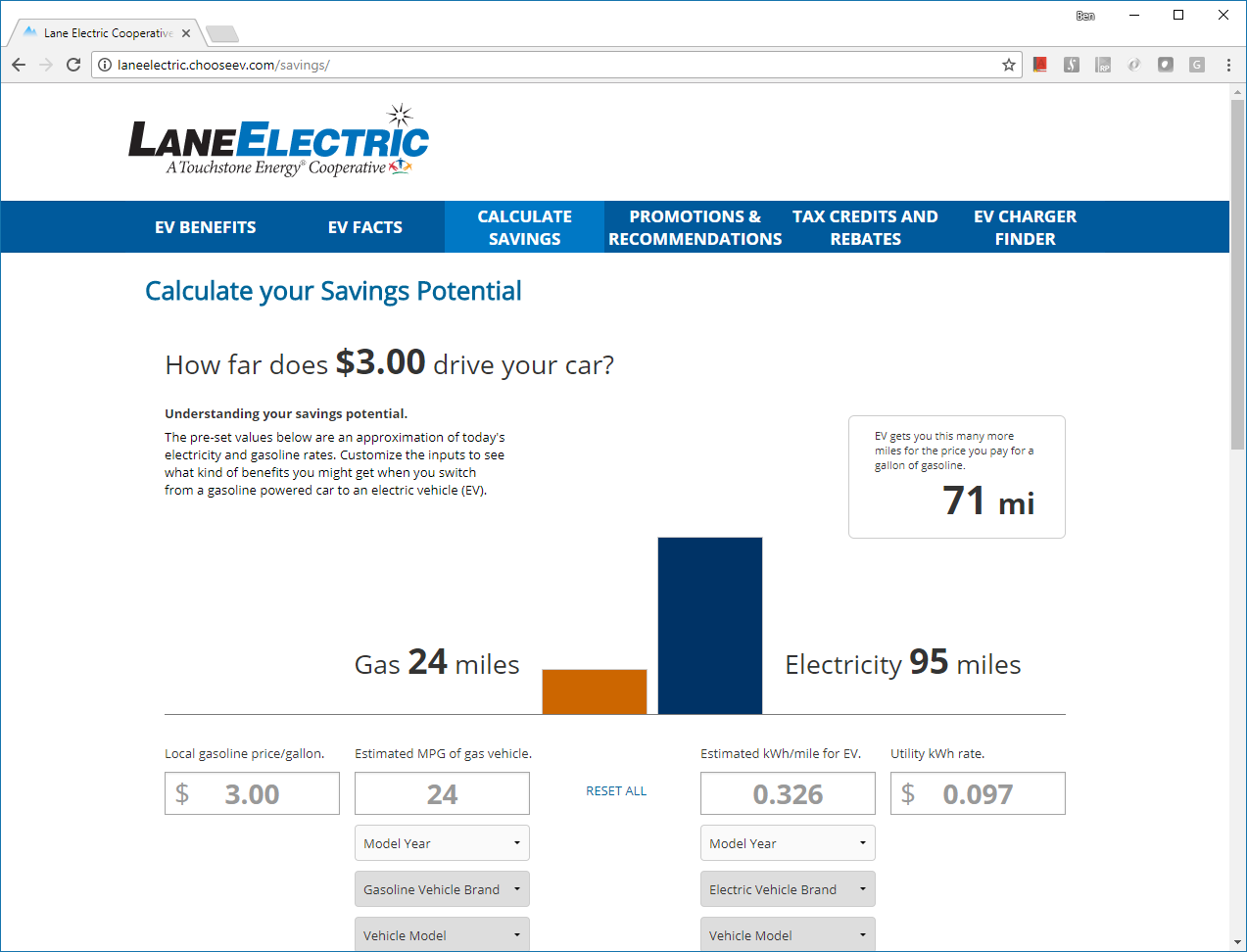Click the browser back arrow
Viewport: 1247px width, 952px height.
click(19, 65)
